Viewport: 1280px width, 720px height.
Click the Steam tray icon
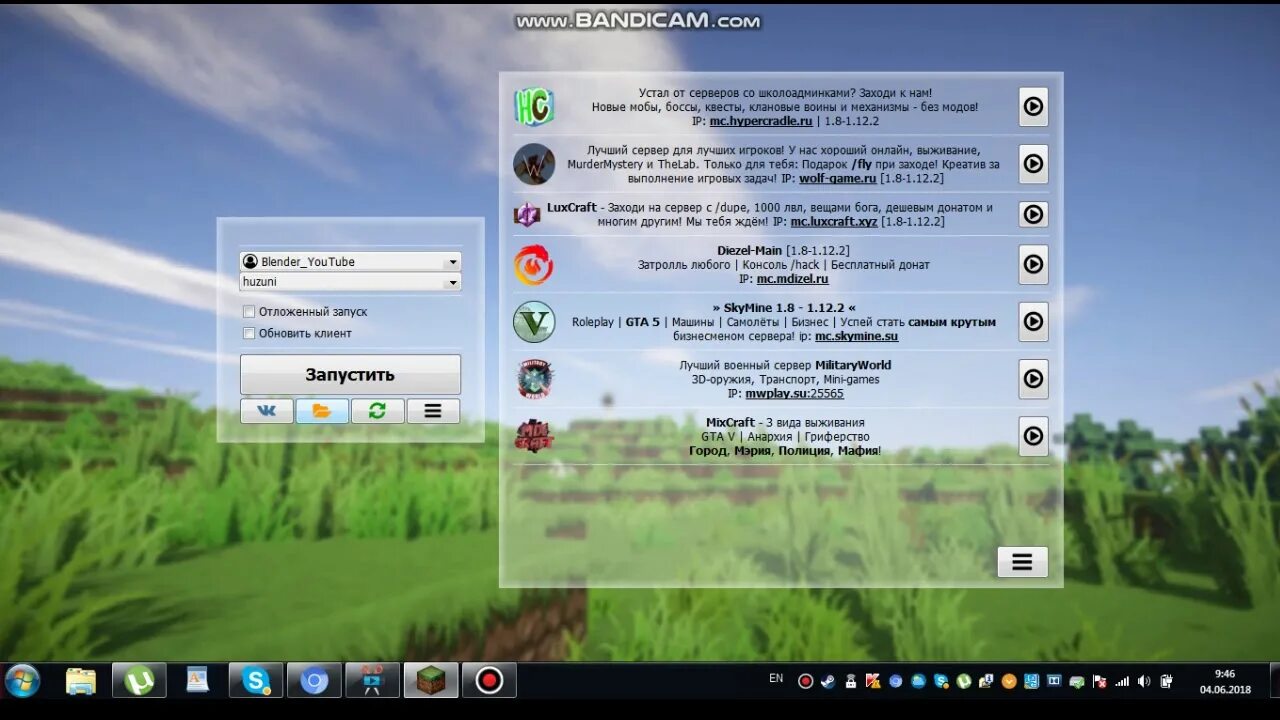pyautogui.click(x=828, y=681)
